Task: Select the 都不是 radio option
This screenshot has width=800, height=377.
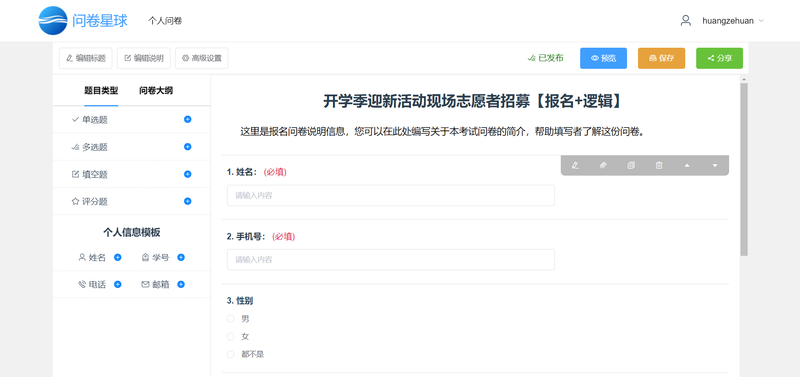Action: (231, 355)
